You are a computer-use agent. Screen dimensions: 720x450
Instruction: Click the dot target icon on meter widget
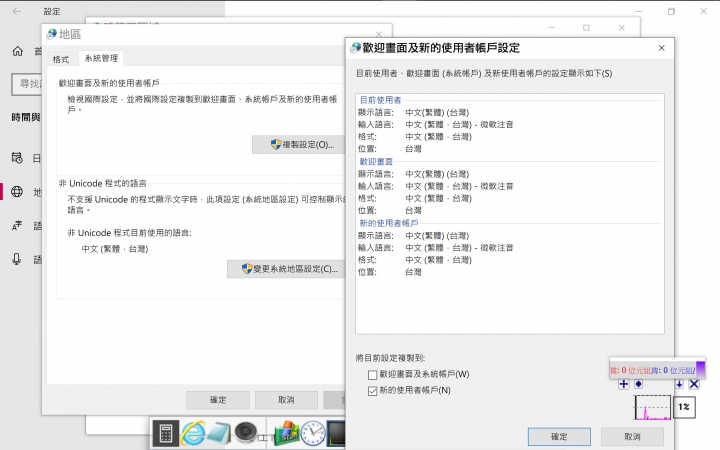coord(639,384)
